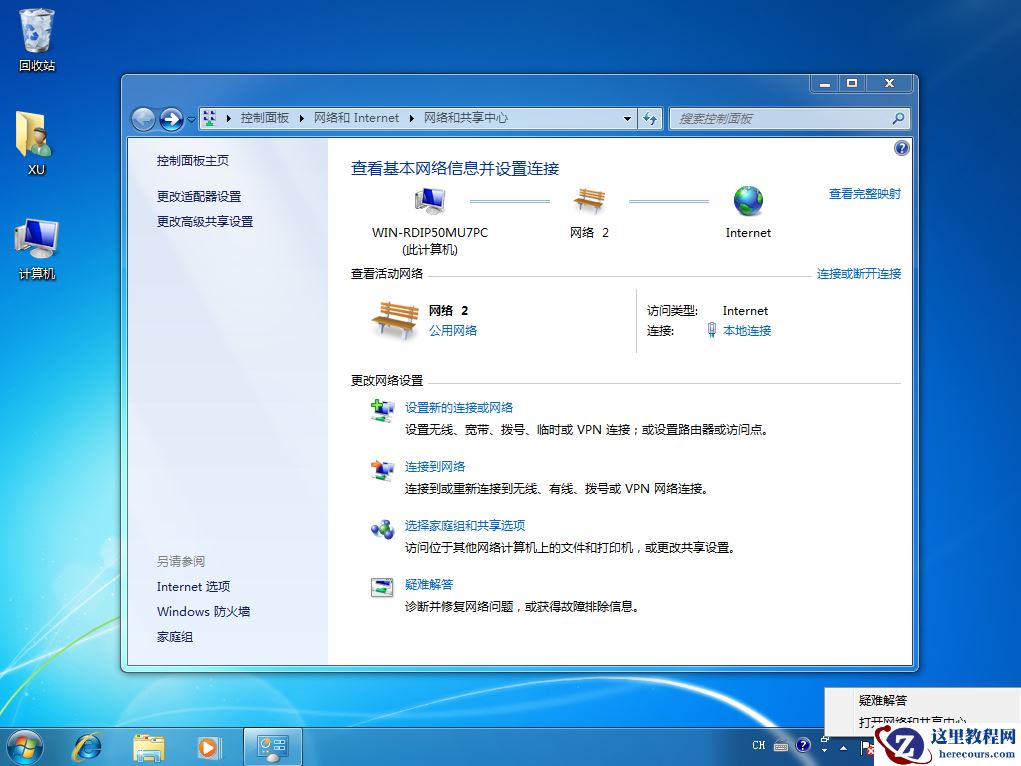Select the WIN-RDIP50MU7PC computer icon
Screen dimensions: 1021x766
(x=429, y=198)
